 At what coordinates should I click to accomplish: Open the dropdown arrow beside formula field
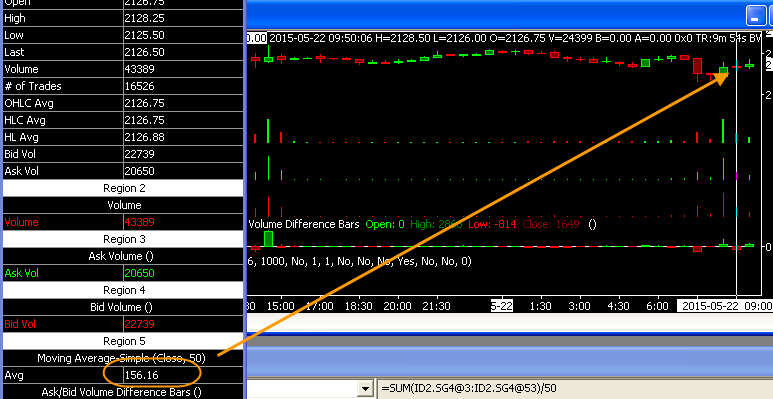[365, 389]
